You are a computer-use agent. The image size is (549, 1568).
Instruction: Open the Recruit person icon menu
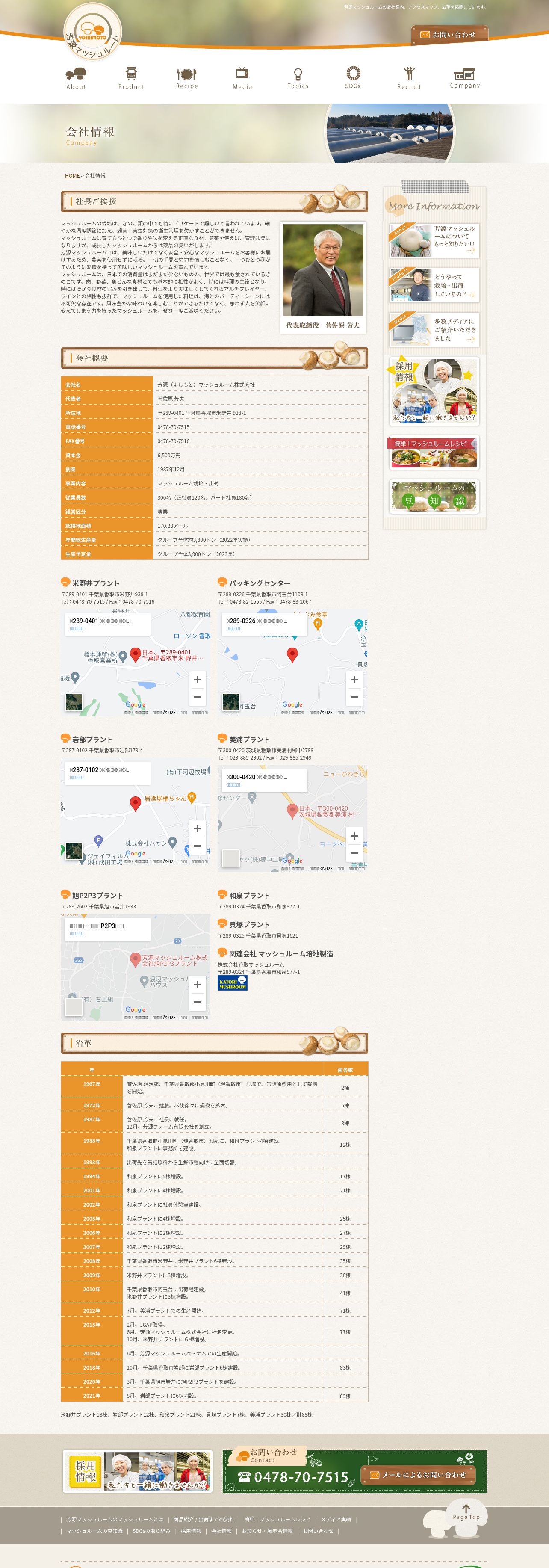(409, 79)
